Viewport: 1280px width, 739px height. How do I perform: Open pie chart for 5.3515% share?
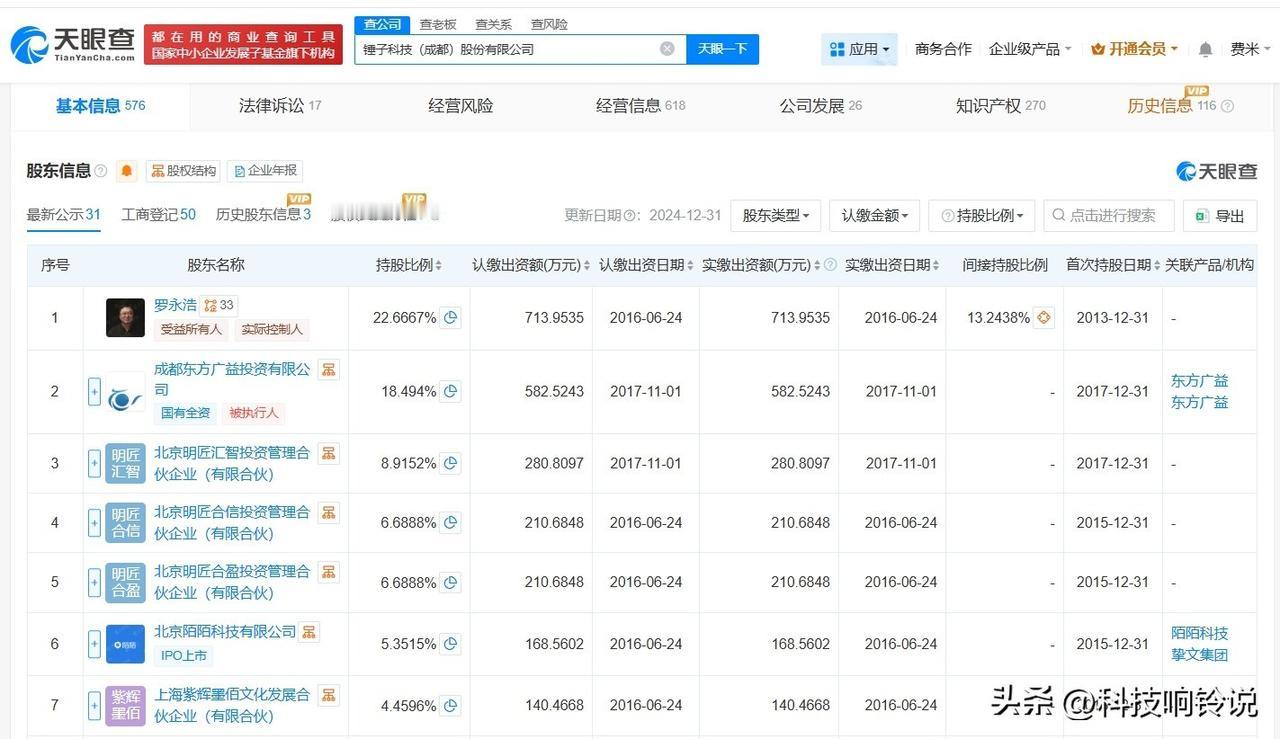[x=451, y=644]
